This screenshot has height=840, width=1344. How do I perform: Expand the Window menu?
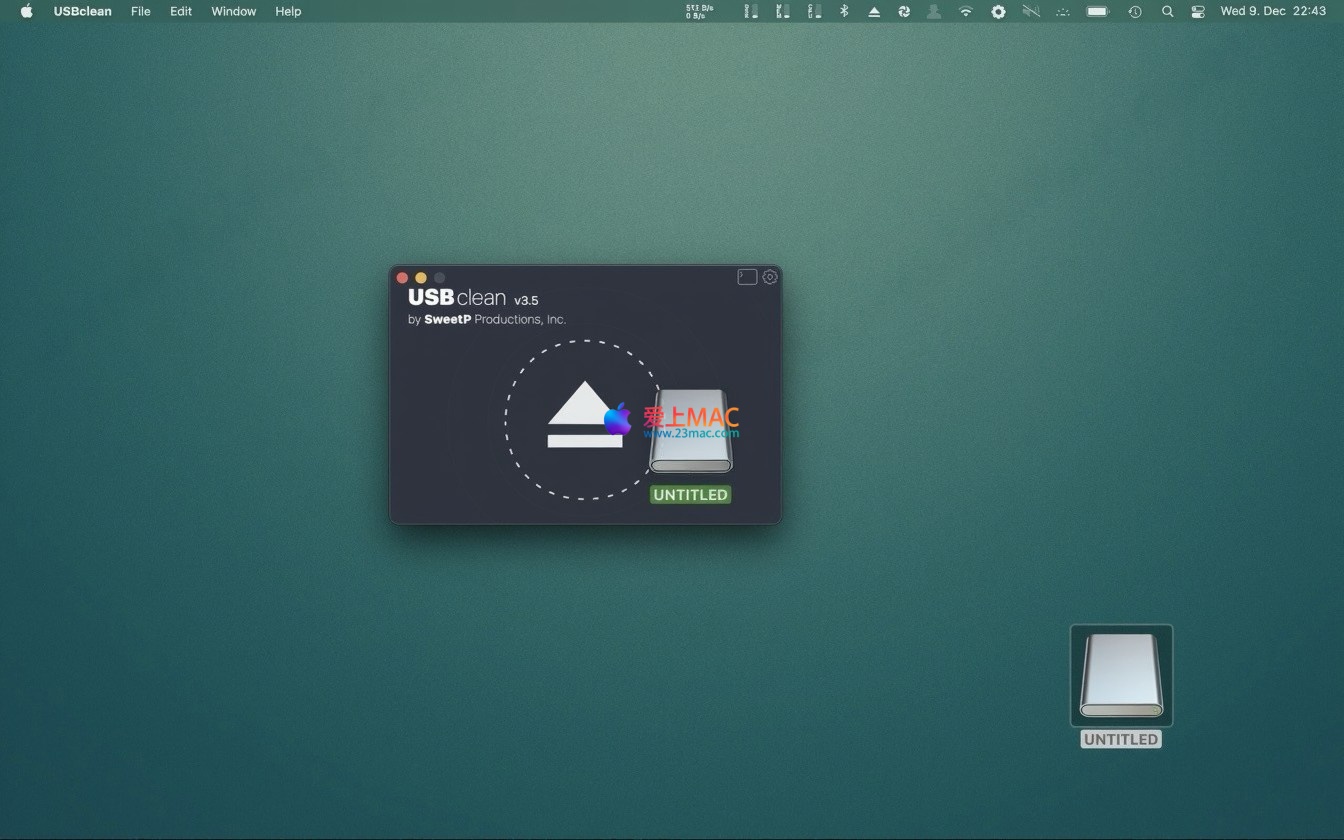click(234, 11)
